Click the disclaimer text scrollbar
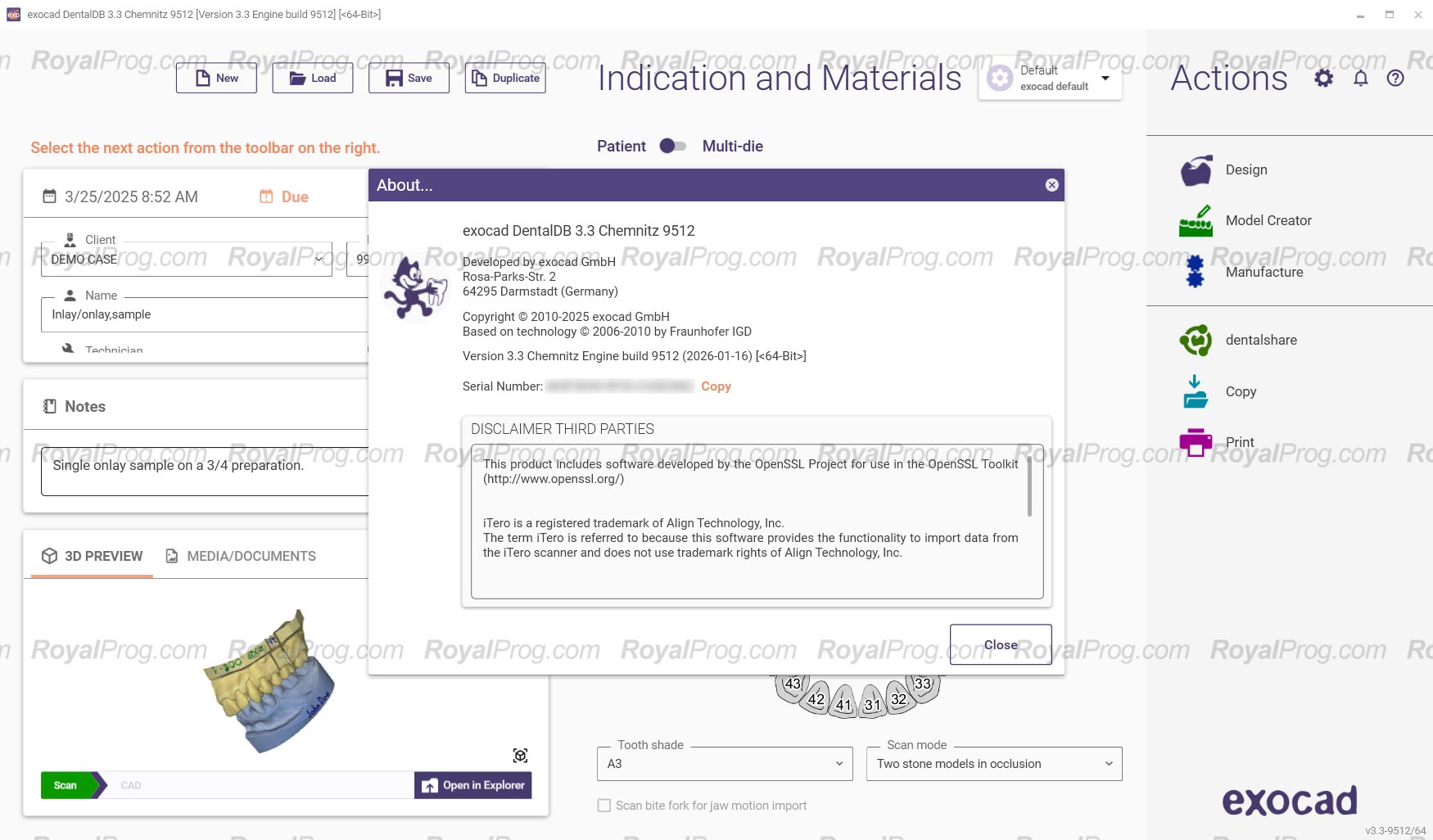This screenshot has width=1433, height=840. click(x=1029, y=487)
